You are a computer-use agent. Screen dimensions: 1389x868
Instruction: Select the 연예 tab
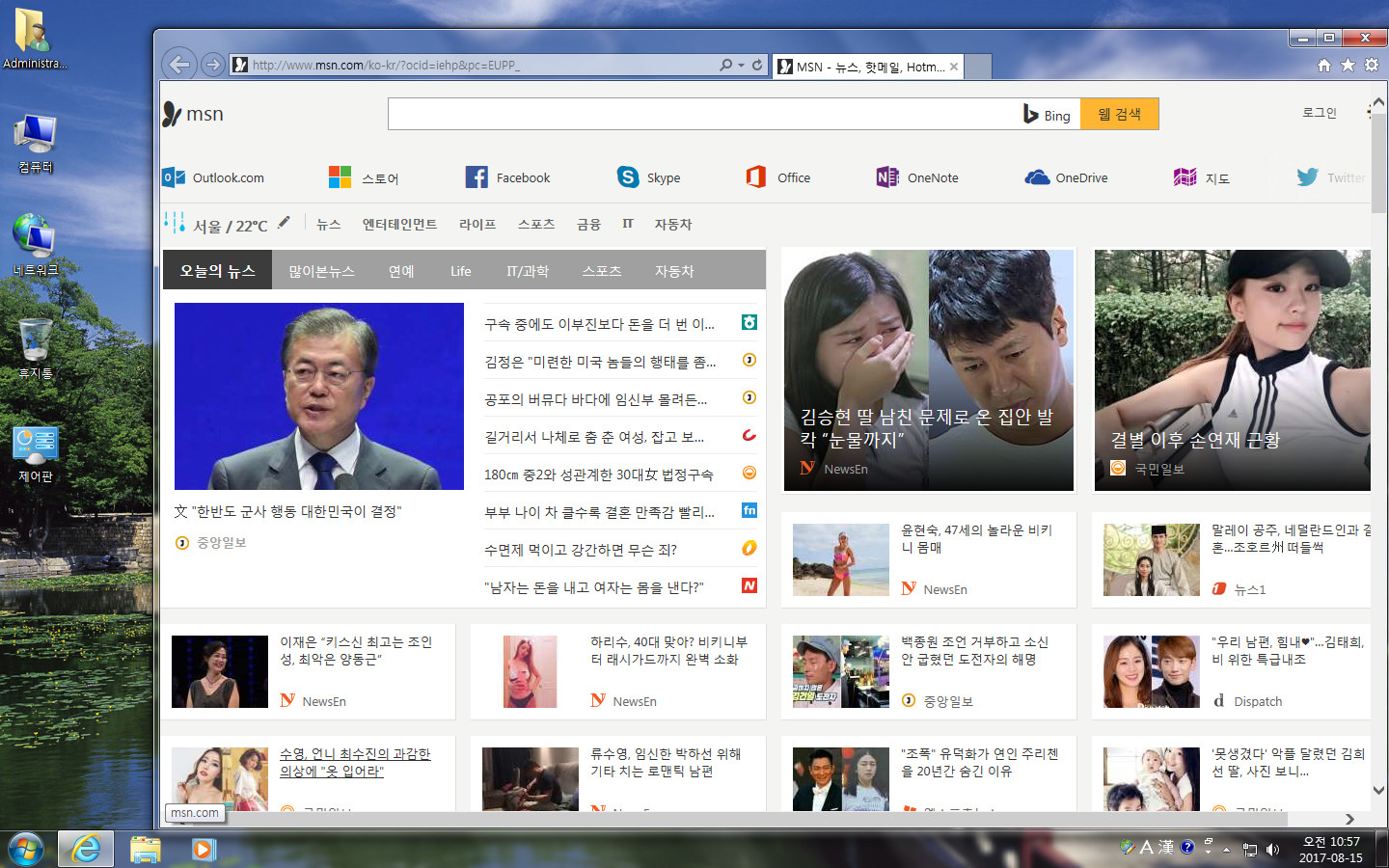(401, 271)
